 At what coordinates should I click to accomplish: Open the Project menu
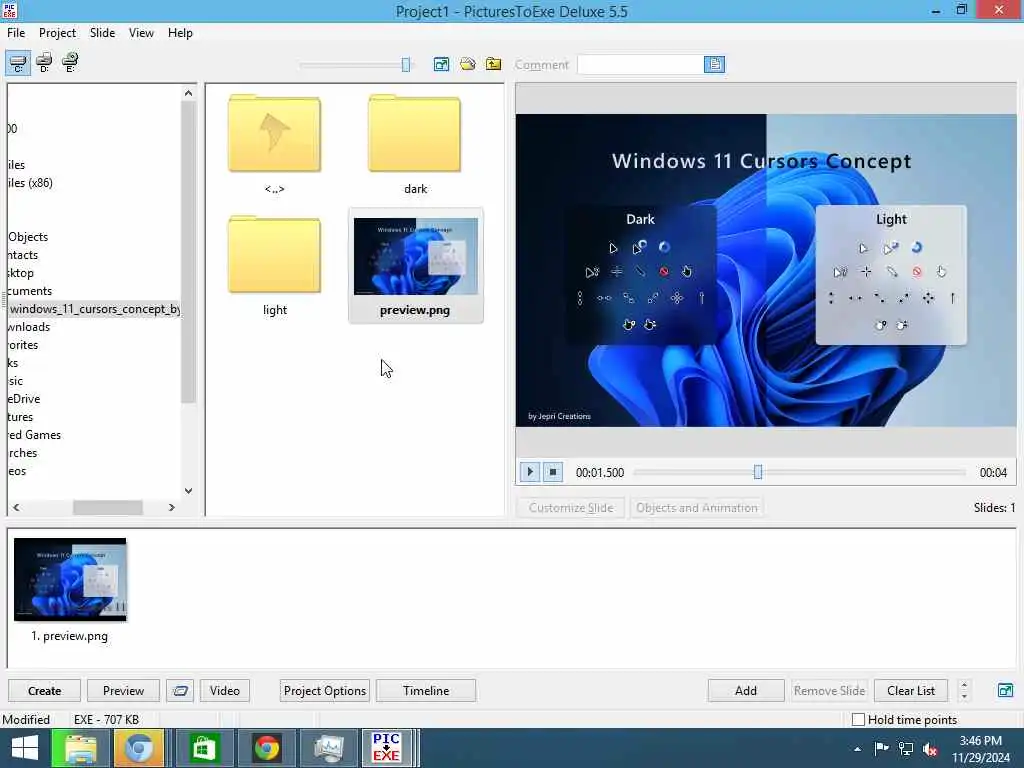point(57,33)
